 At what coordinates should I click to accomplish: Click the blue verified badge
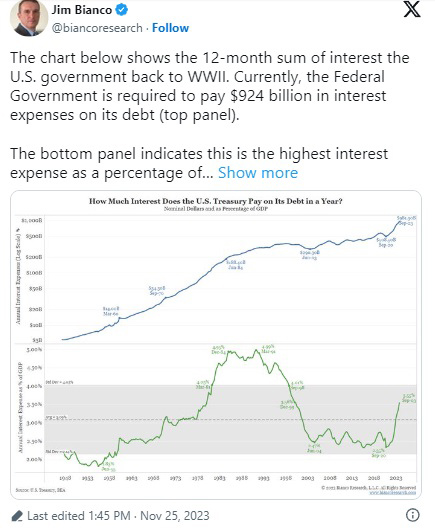point(122,10)
